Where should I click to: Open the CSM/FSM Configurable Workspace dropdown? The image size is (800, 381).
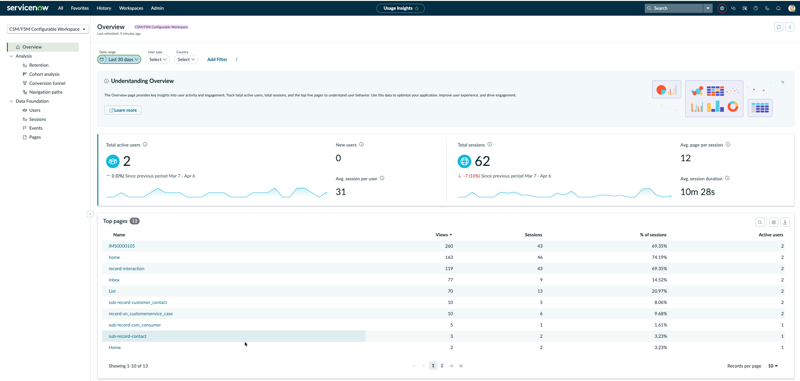click(48, 29)
